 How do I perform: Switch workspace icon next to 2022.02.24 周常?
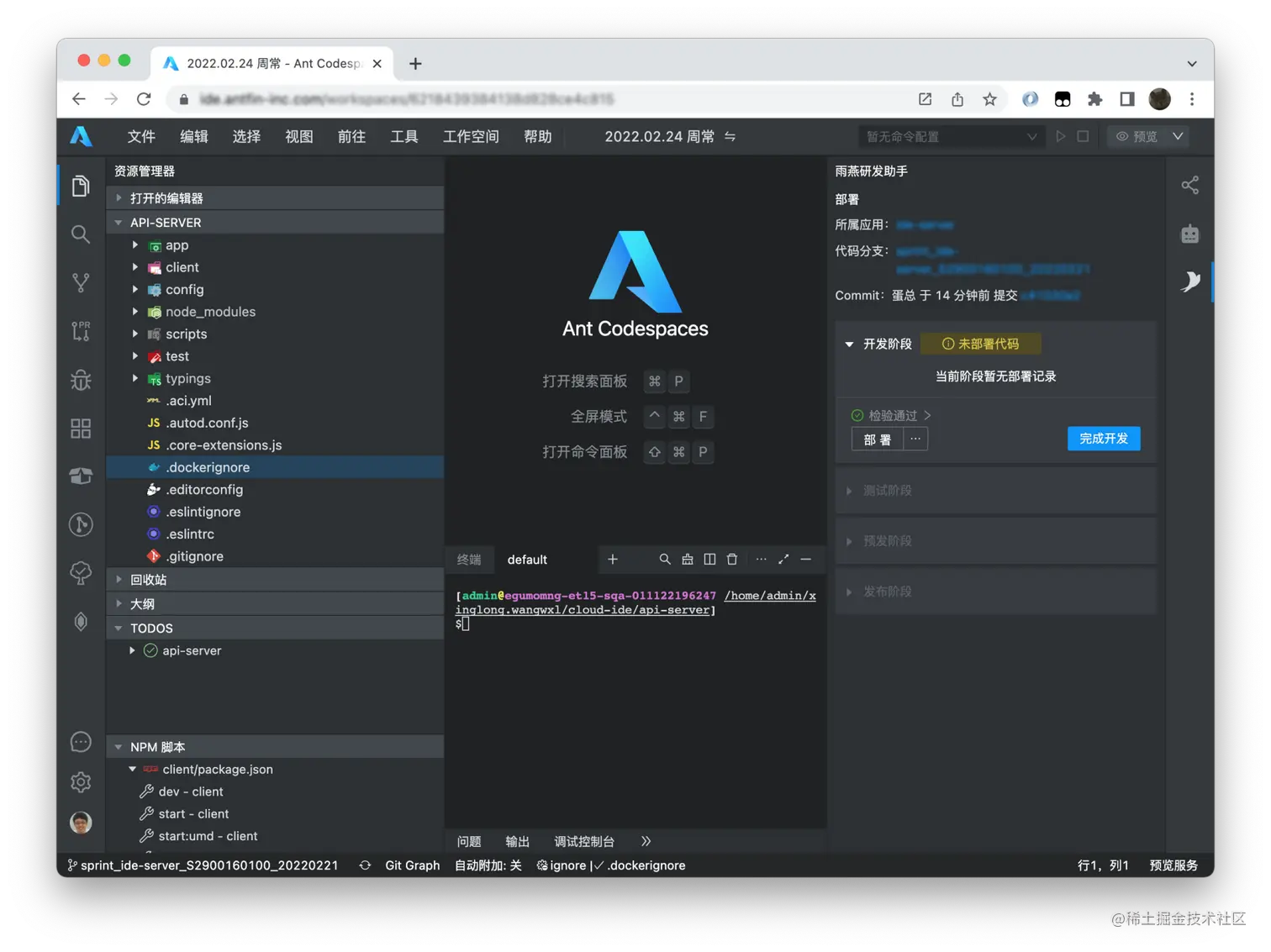[730, 136]
